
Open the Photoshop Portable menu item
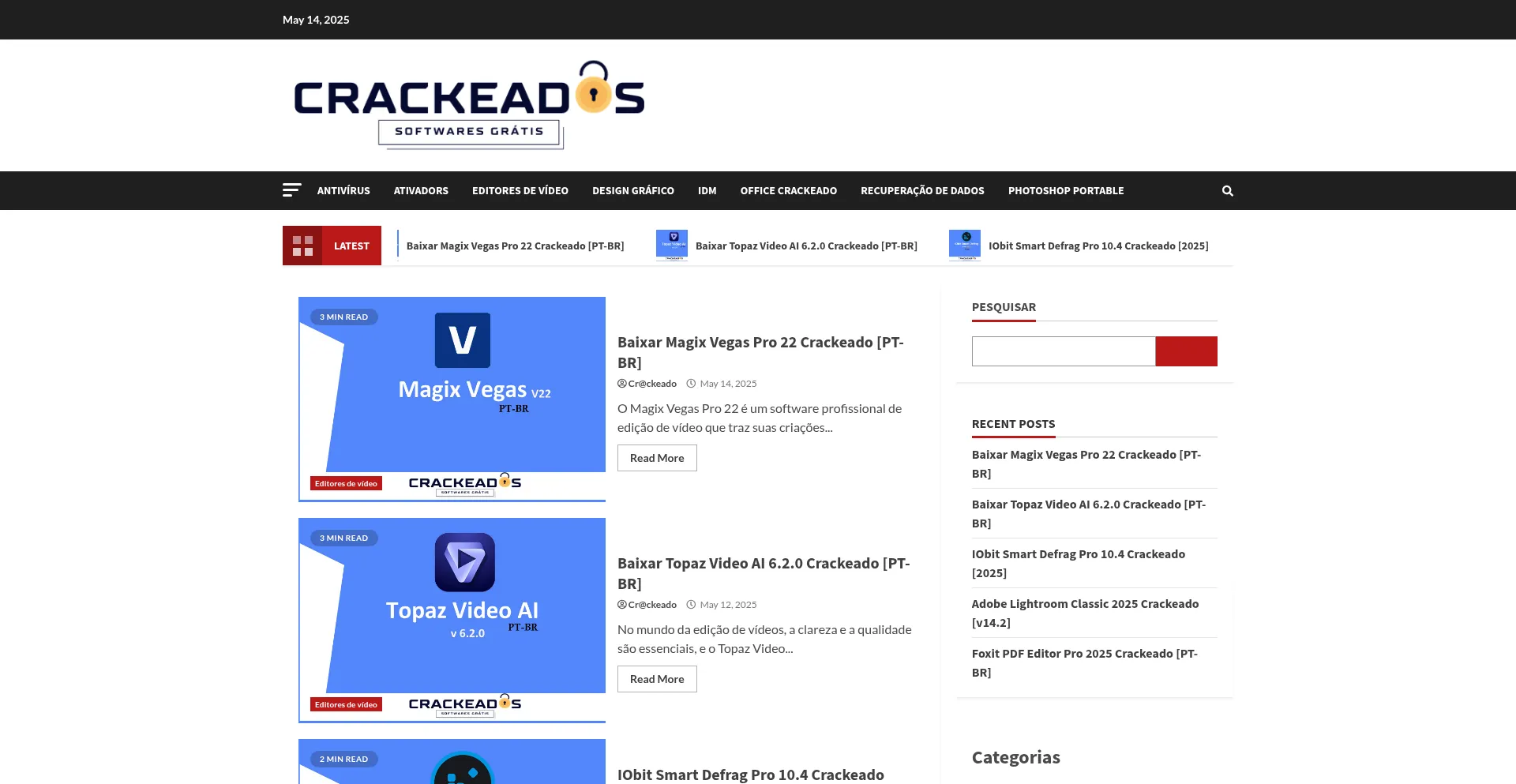pyautogui.click(x=1065, y=190)
